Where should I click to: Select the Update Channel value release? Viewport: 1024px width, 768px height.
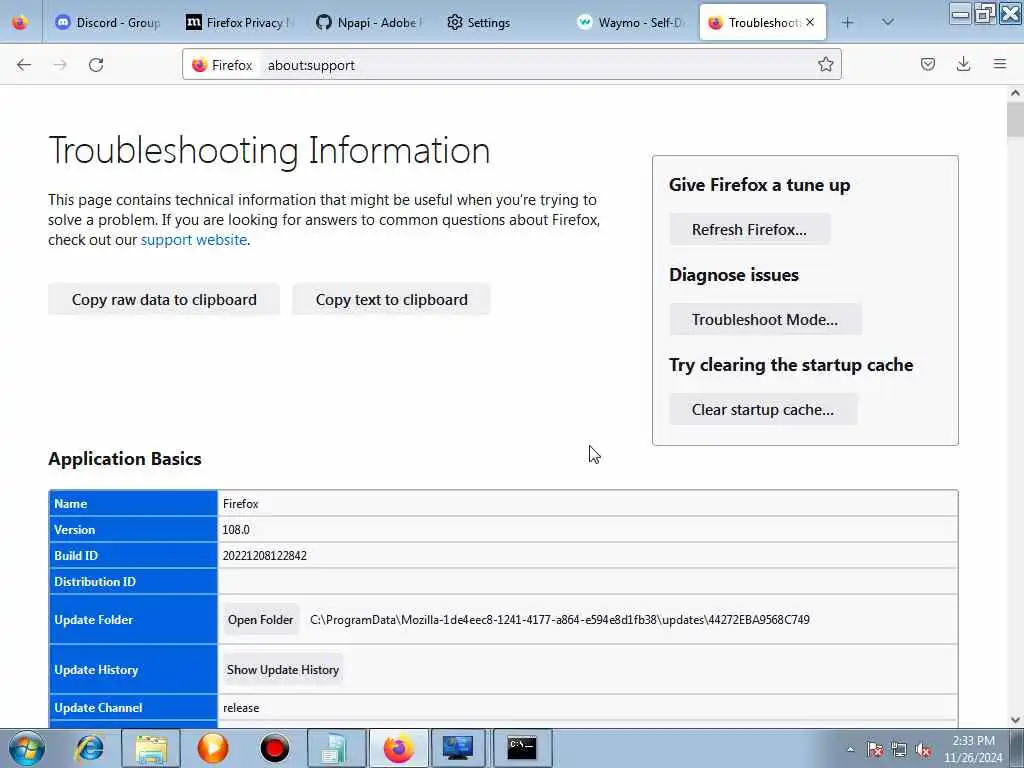(x=241, y=708)
